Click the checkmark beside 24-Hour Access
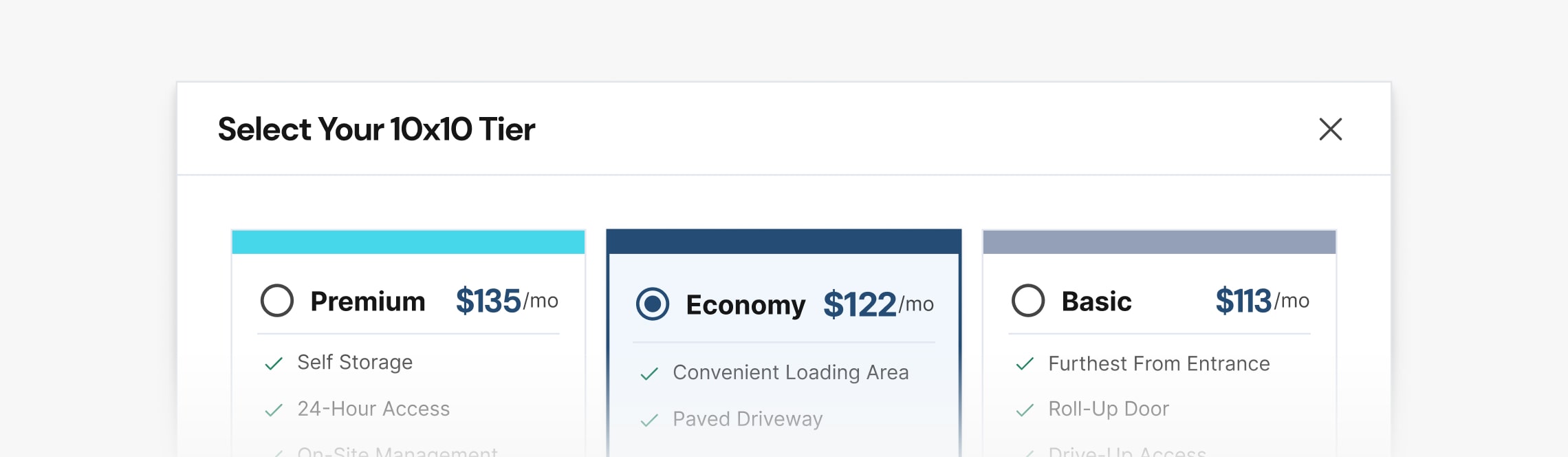Image resolution: width=1568 pixels, height=457 pixels. (x=274, y=410)
